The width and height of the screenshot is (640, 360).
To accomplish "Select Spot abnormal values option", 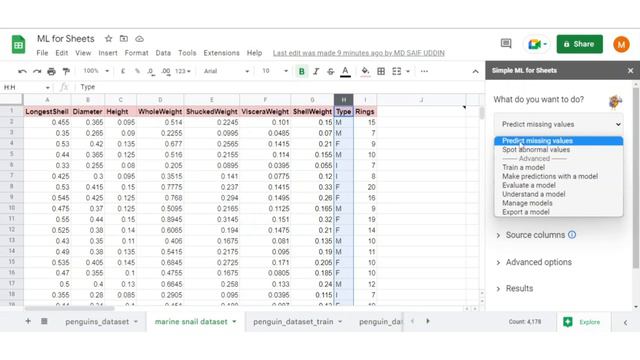I will pos(536,150).
